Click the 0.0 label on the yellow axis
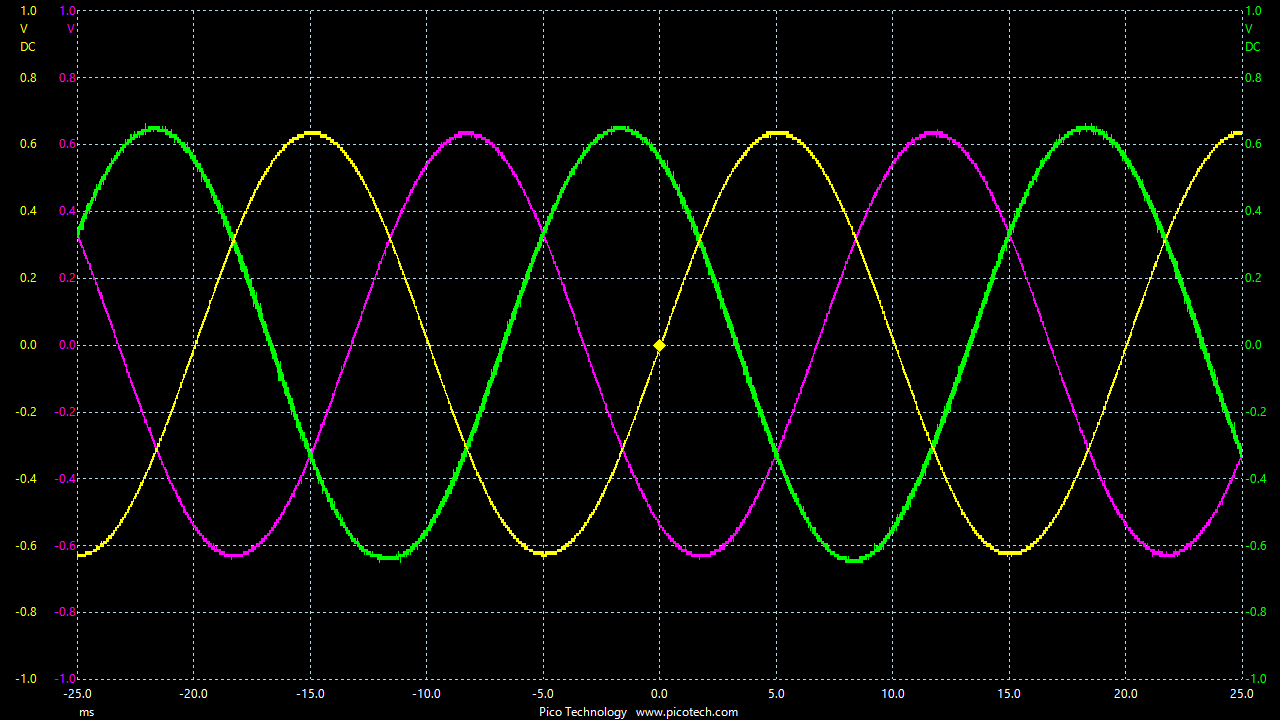Screen dimensions: 1280x720 (27, 344)
